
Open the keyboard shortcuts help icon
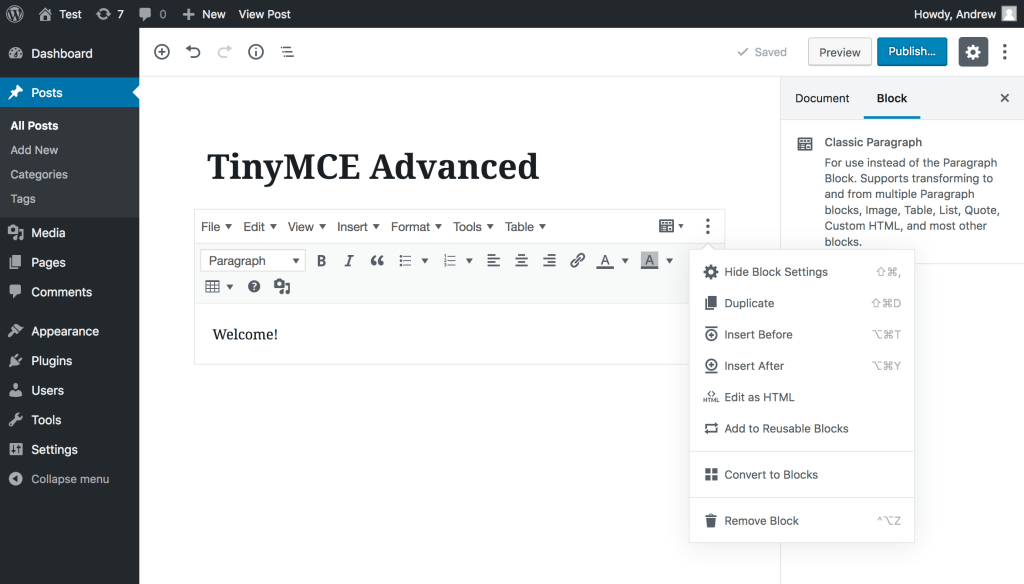(x=254, y=287)
